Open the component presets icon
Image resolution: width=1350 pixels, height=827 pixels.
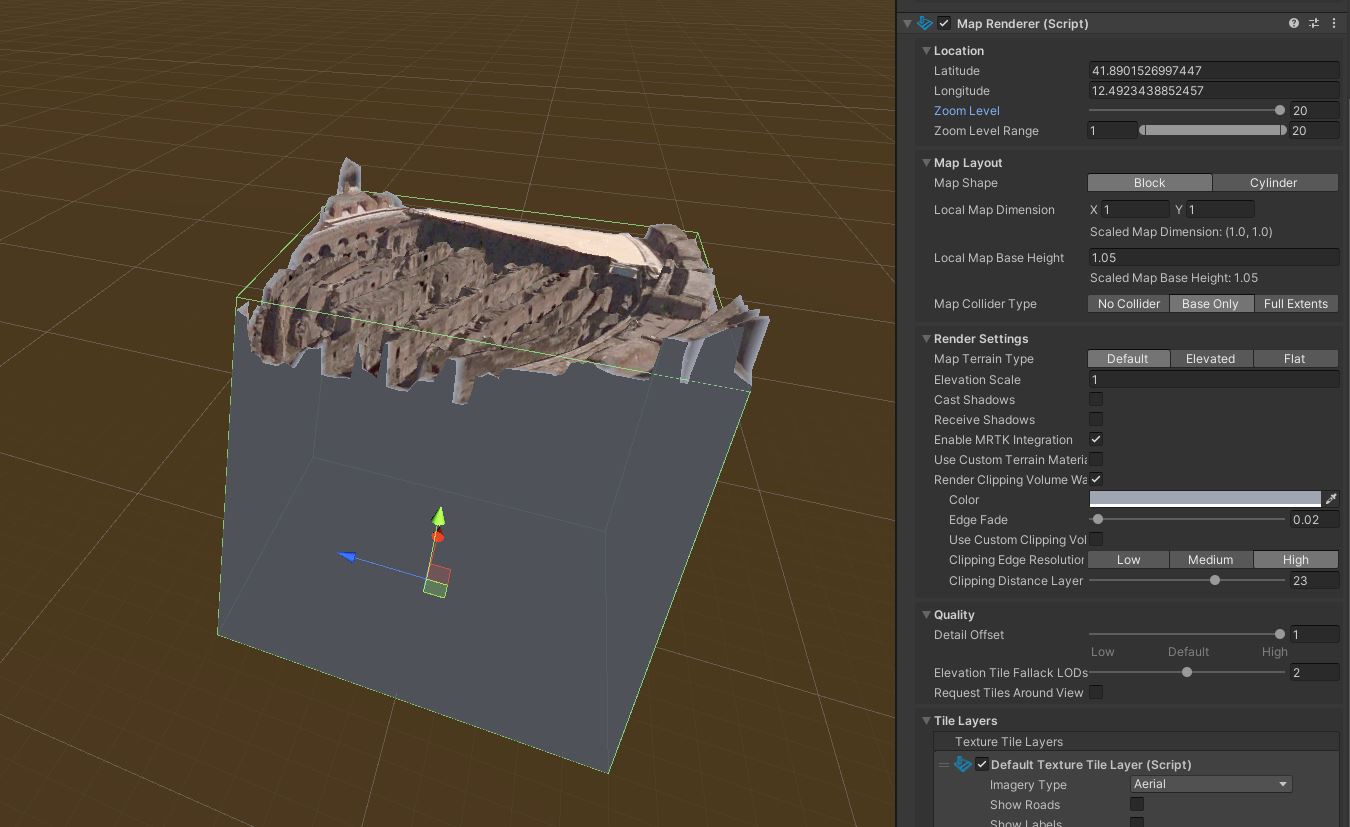(x=1314, y=22)
